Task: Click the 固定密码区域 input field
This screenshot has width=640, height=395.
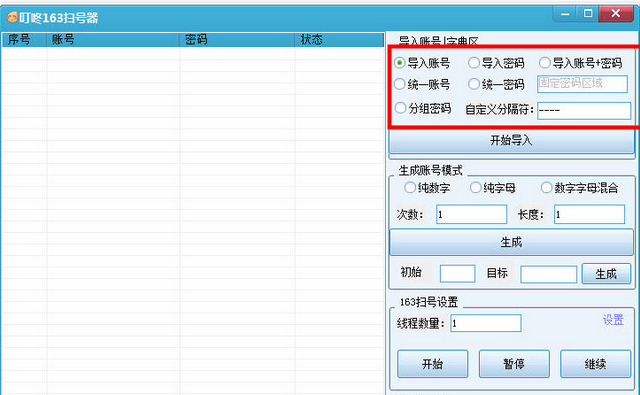Action: click(582, 84)
